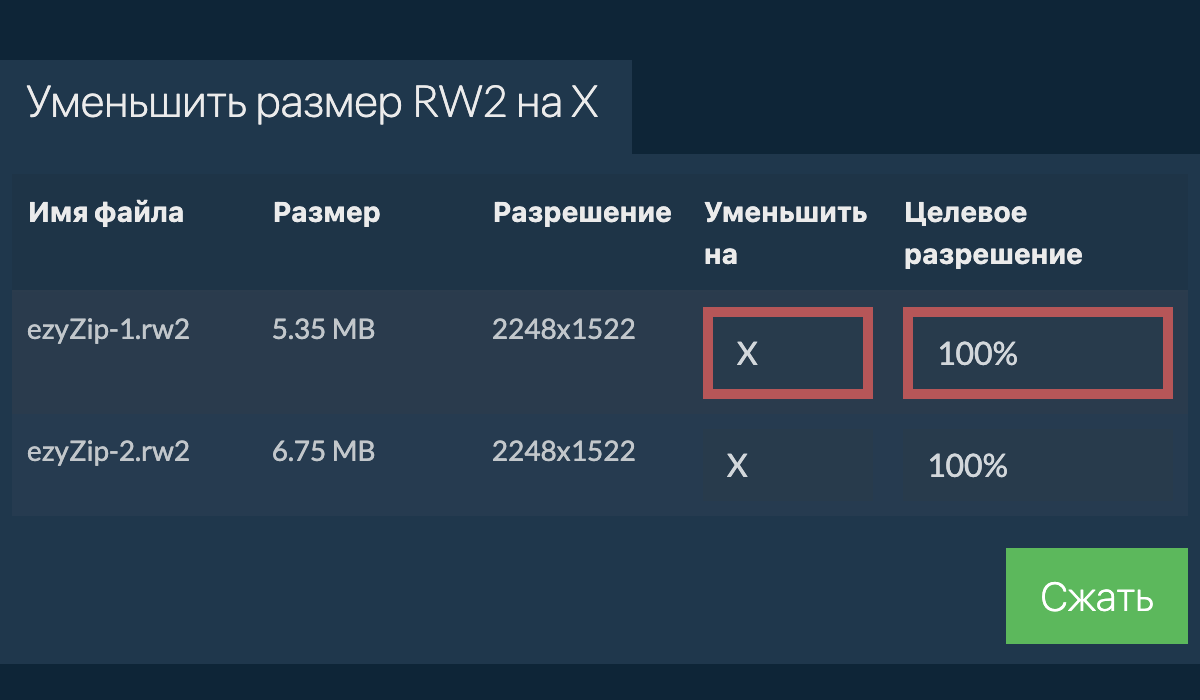Click the 6.75 MB size value
1200x700 pixels.
point(324,451)
